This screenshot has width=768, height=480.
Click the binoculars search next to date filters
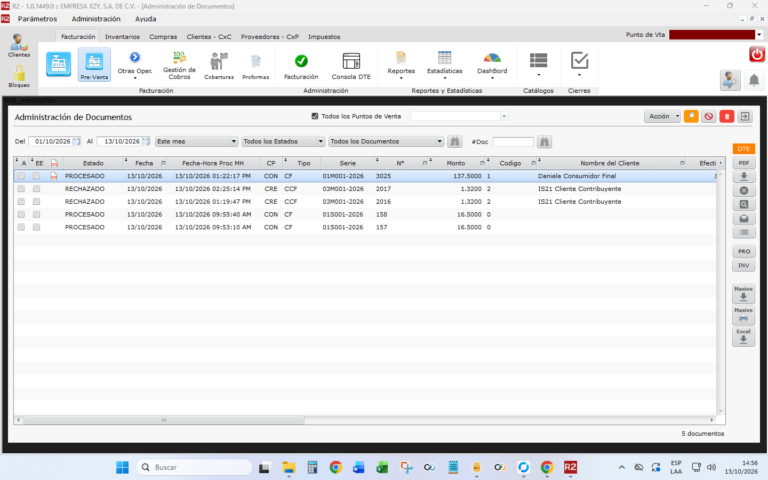455,142
